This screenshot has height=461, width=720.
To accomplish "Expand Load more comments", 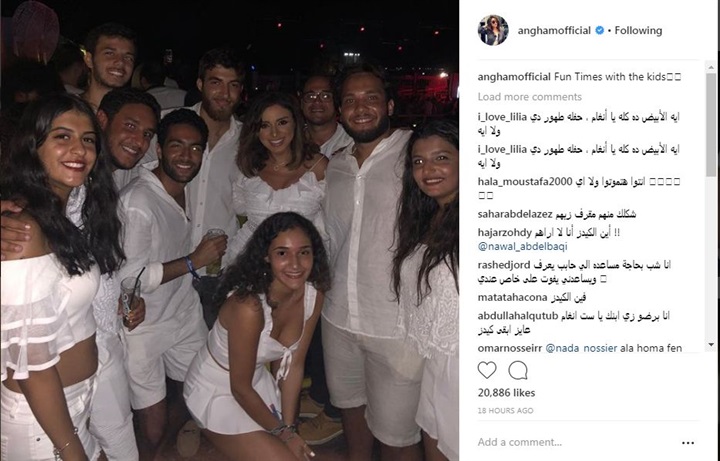I will 529,97.
